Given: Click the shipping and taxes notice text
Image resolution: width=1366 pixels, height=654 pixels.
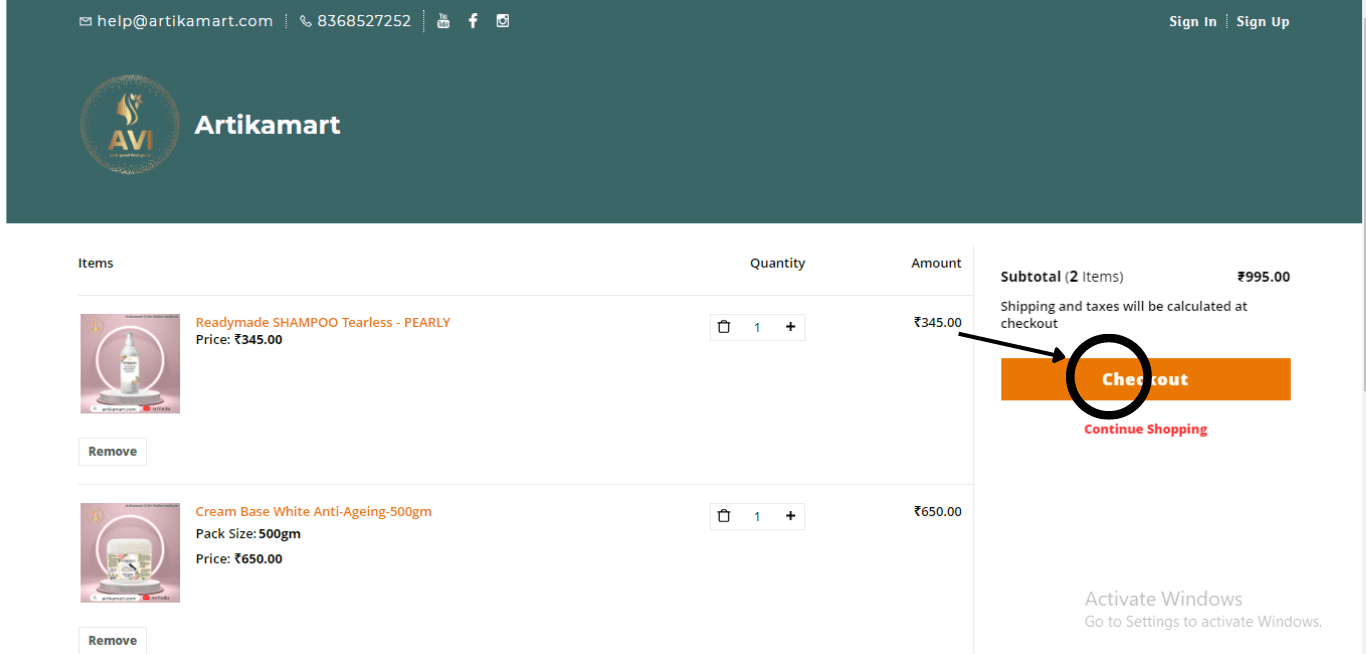Looking at the screenshot, I should coord(1124,315).
